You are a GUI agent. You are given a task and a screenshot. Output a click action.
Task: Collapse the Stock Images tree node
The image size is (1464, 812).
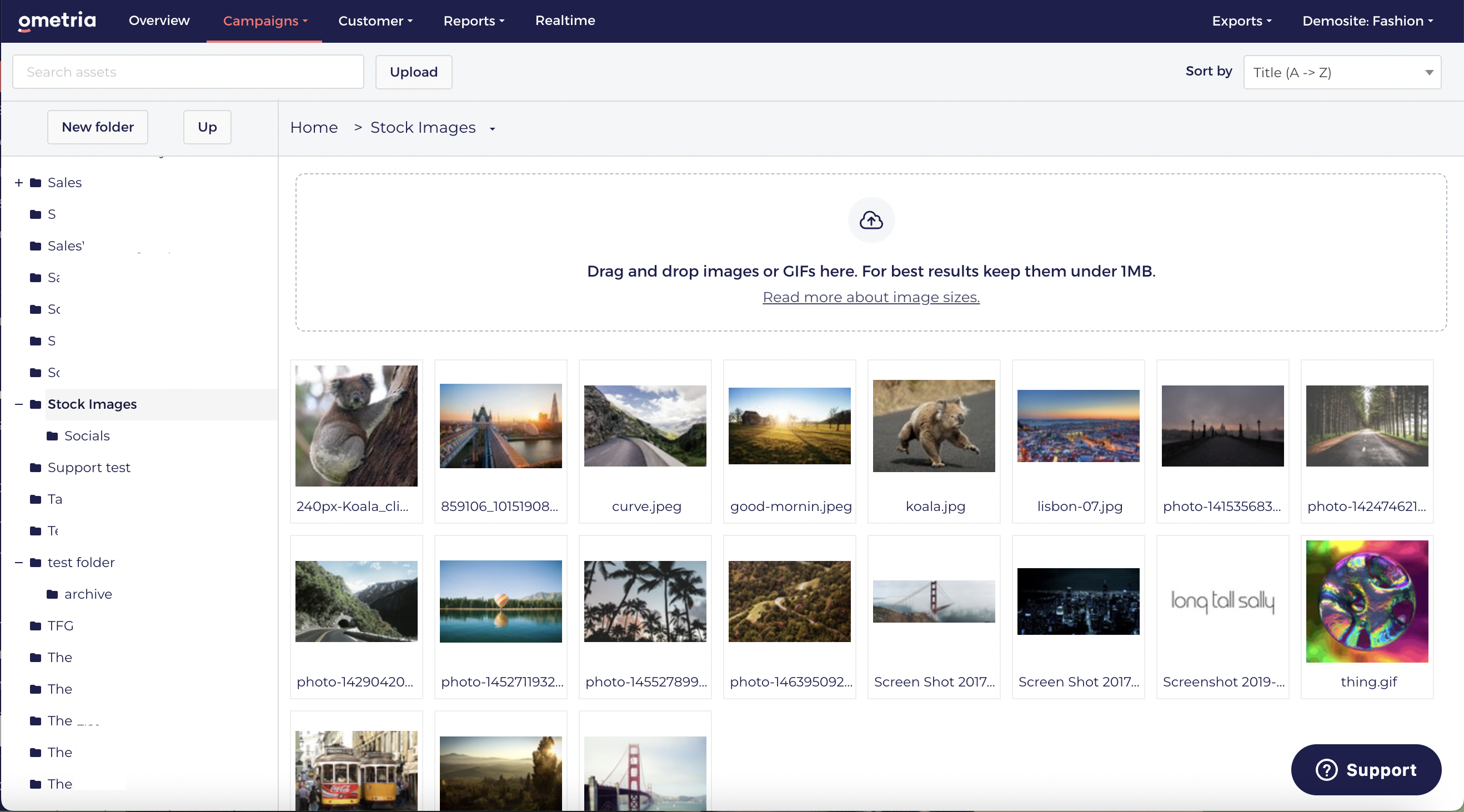pyautogui.click(x=19, y=404)
